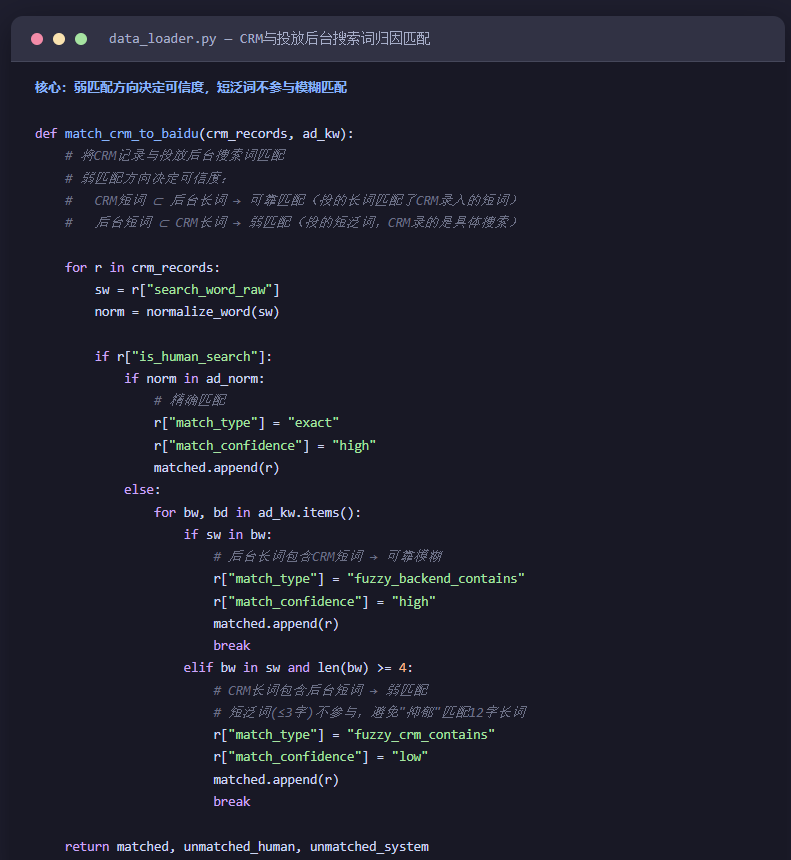This screenshot has height=860, width=791.
Task: Click the comment CRM长词包含后台短词 → 弱匹配
Action: pyautogui.click(x=320, y=691)
